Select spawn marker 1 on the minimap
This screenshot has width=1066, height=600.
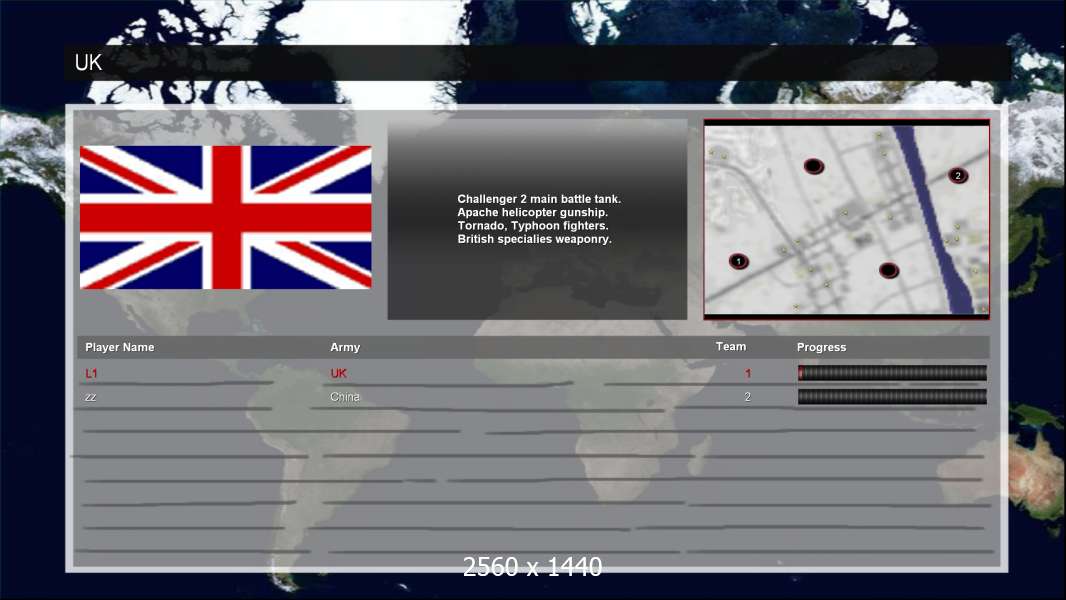738,262
